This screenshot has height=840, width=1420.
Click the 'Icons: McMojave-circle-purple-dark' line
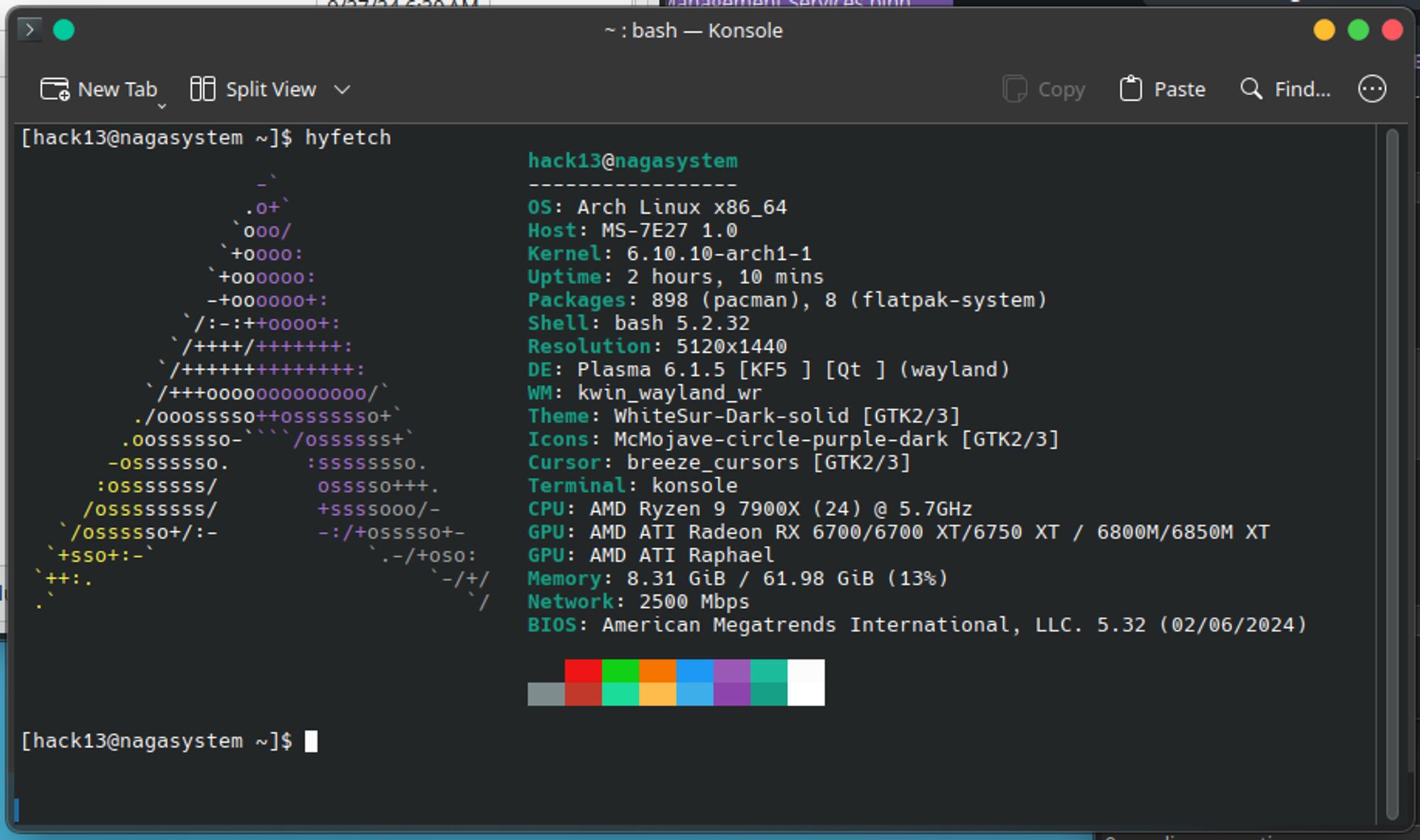click(x=794, y=440)
